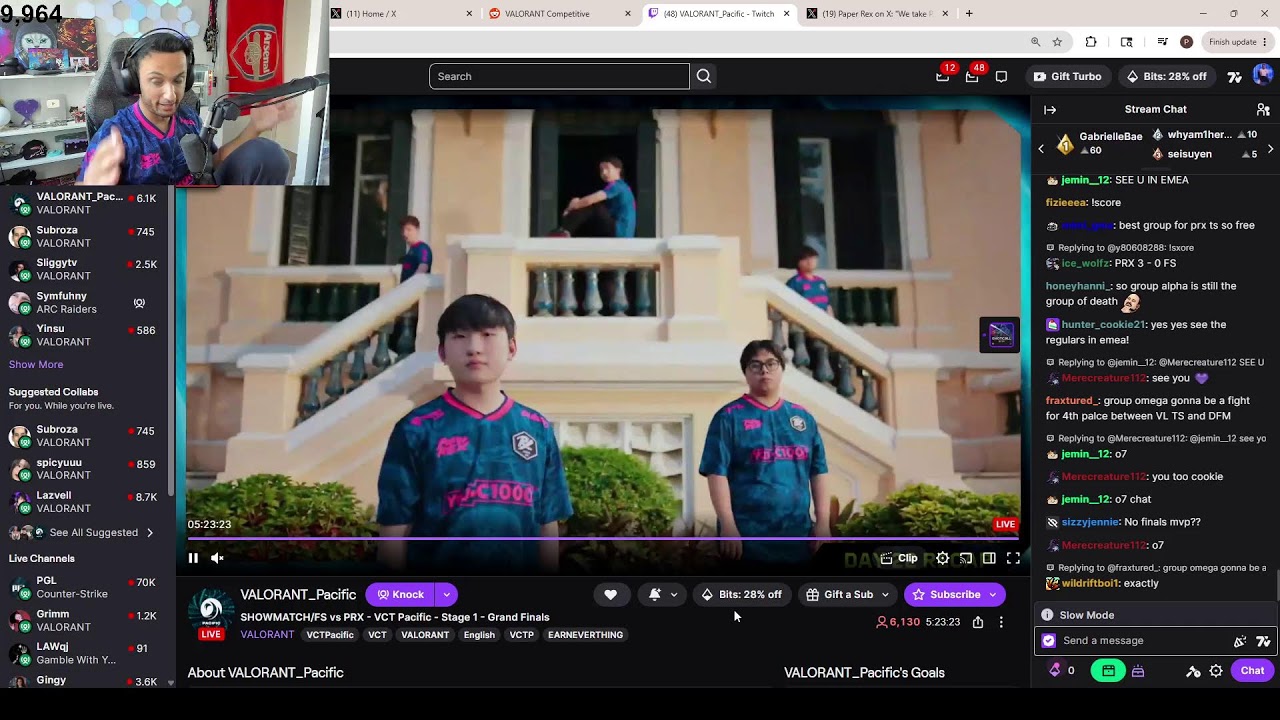The image size is (1280, 720).
Task: Switch to the Home / X browser tab
Action: pyautogui.click(x=400, y=14)
